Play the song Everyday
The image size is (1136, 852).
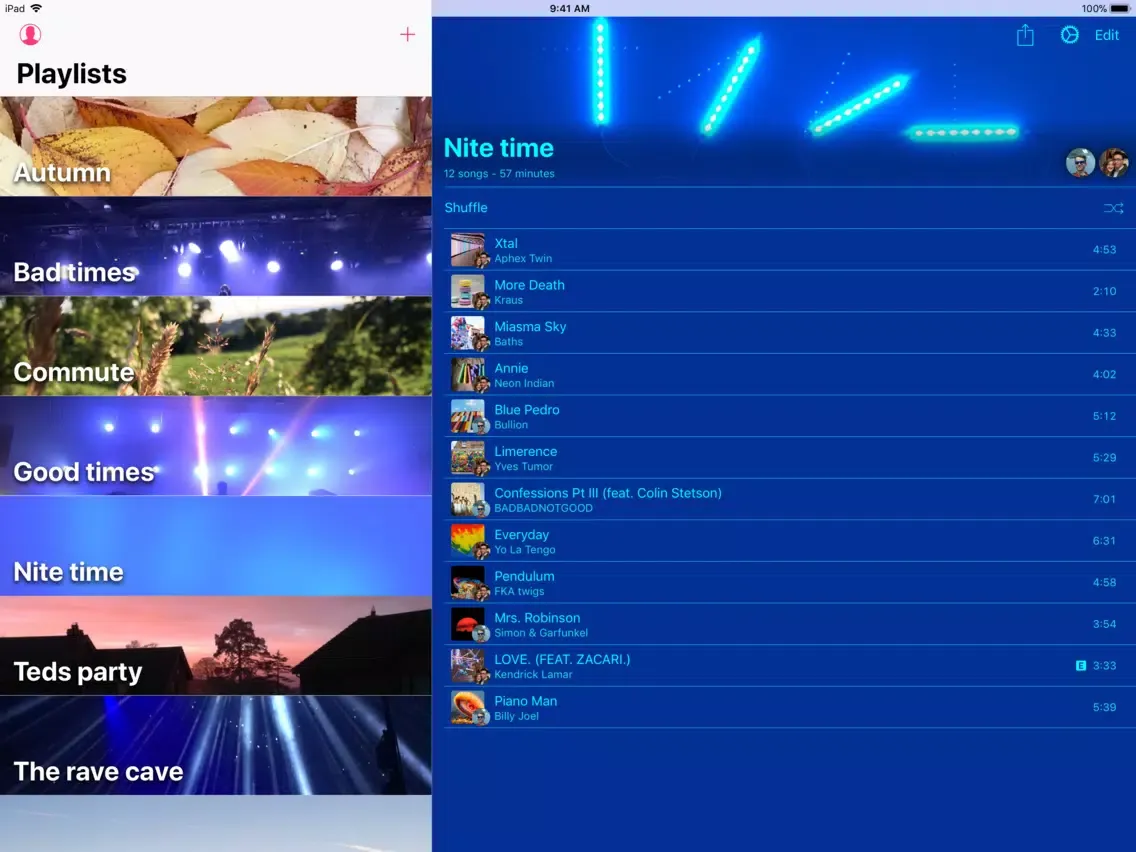click(x=790, y=541)
